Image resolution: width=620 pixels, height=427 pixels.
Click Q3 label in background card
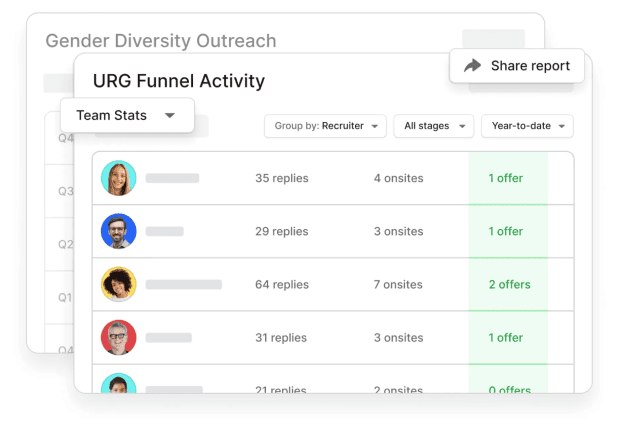coord(66,191)
